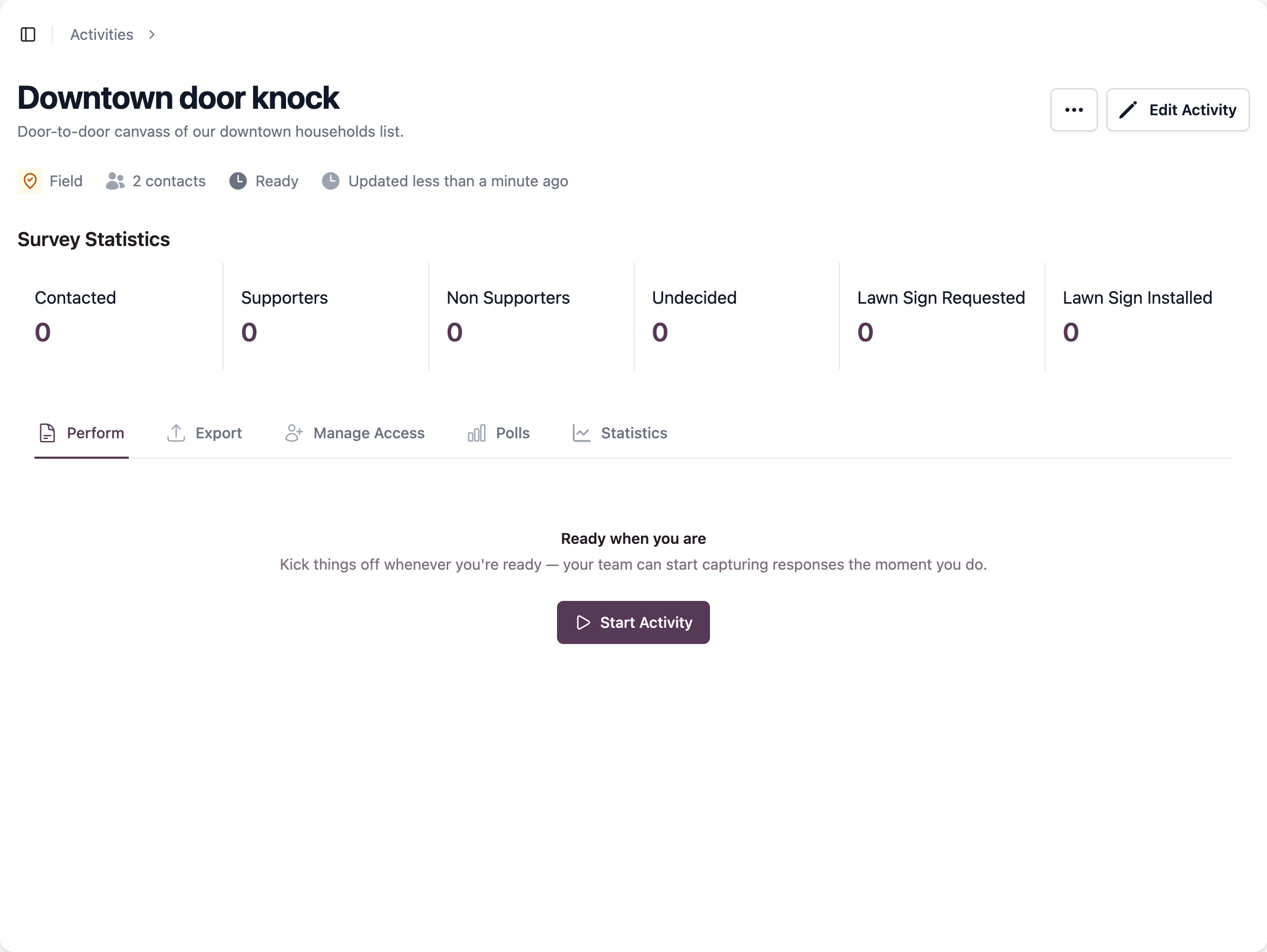The image size is (1267, 952).
Task: Click the Start Activity button
Action: 633,622
